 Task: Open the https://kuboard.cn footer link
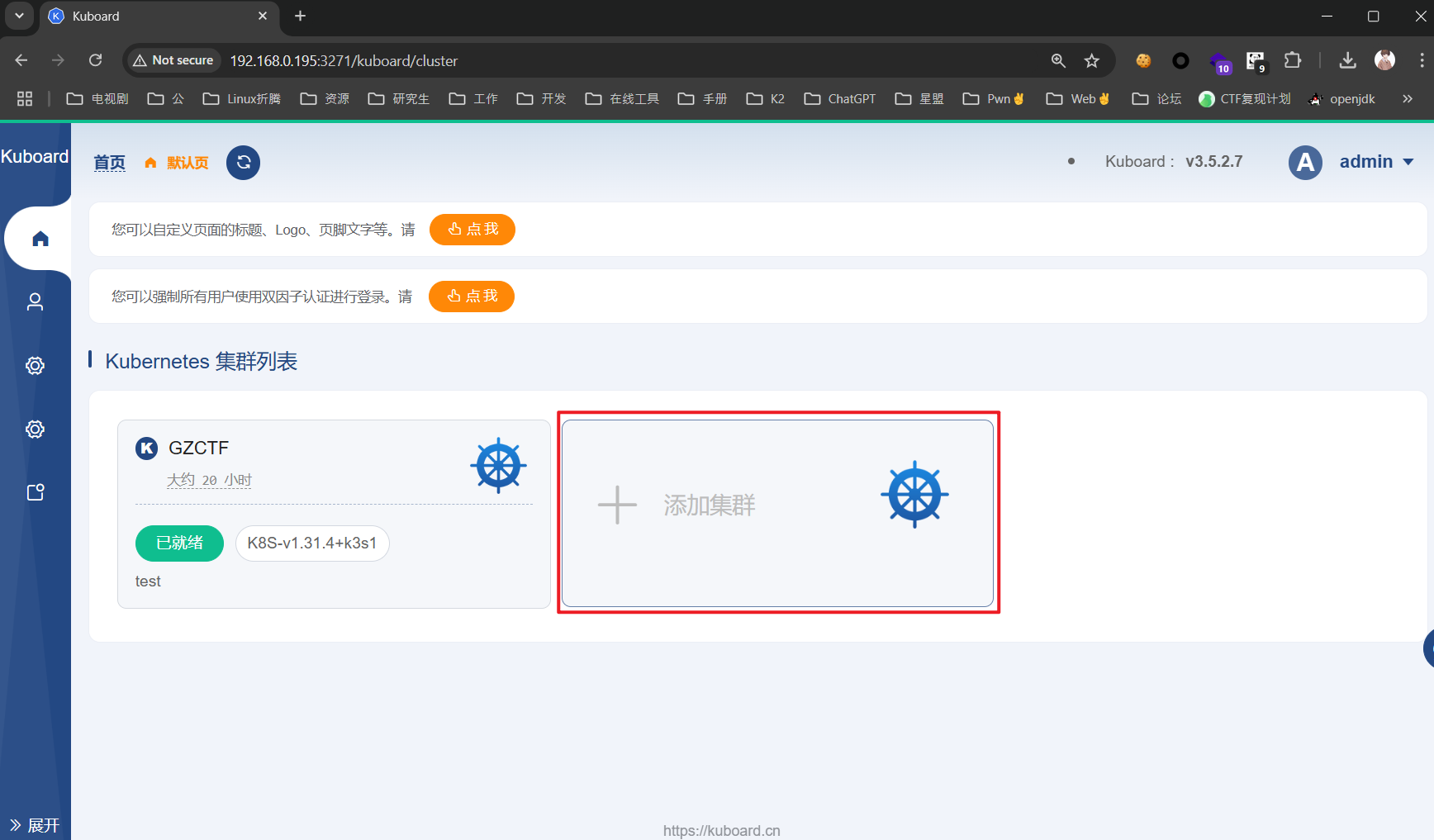[x=721, y=831]
